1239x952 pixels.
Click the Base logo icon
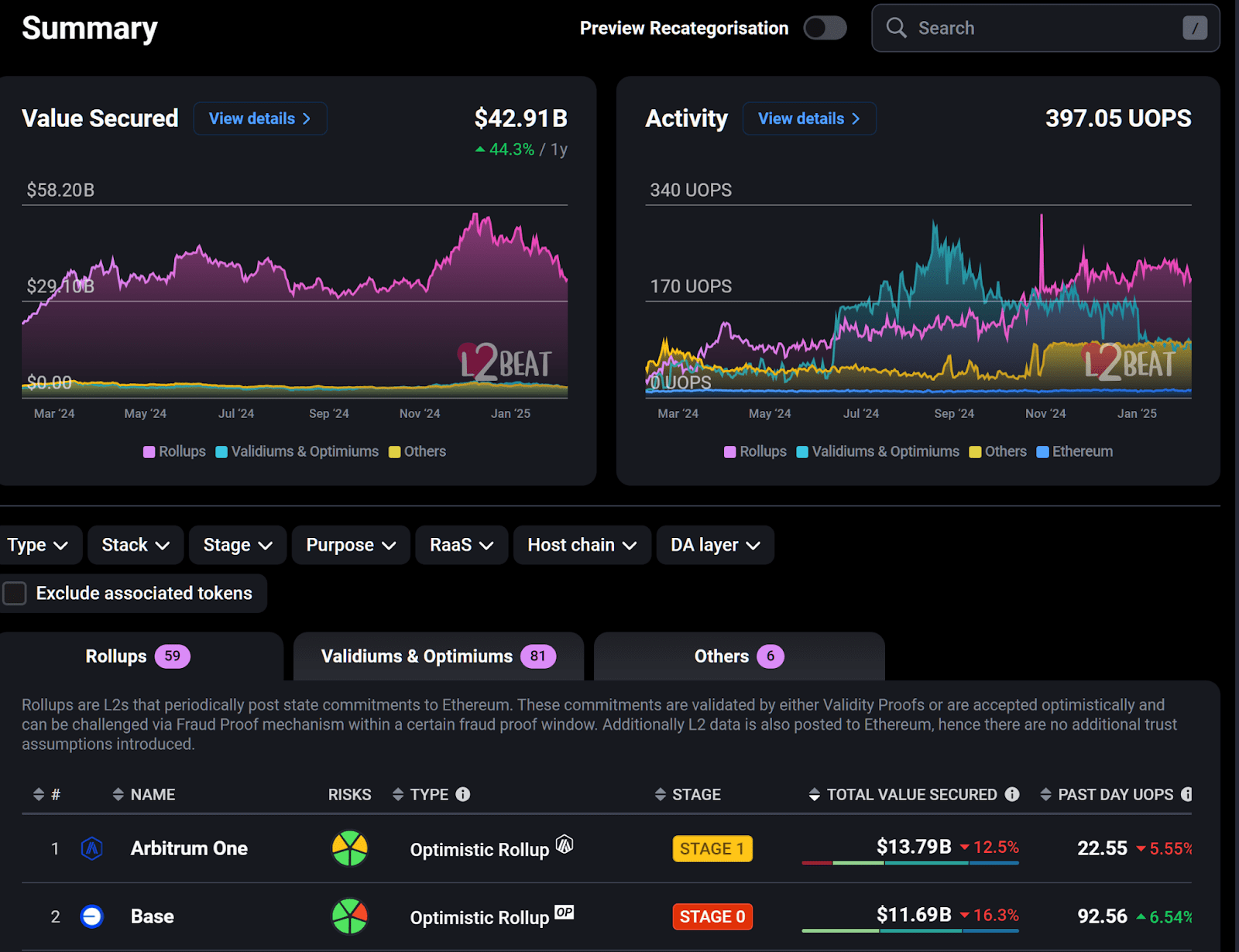[91, 917]
